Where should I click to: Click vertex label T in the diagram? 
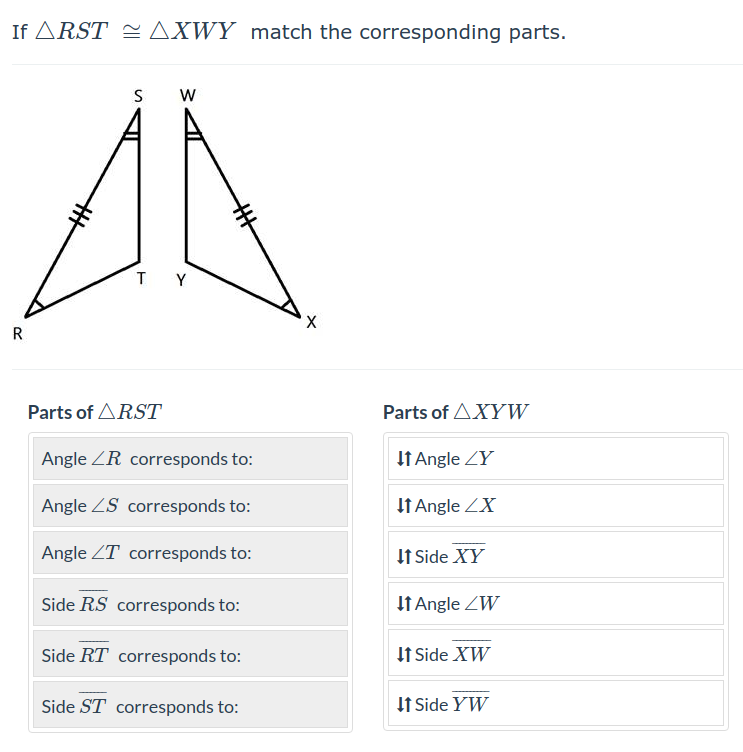tap(141, 279)
